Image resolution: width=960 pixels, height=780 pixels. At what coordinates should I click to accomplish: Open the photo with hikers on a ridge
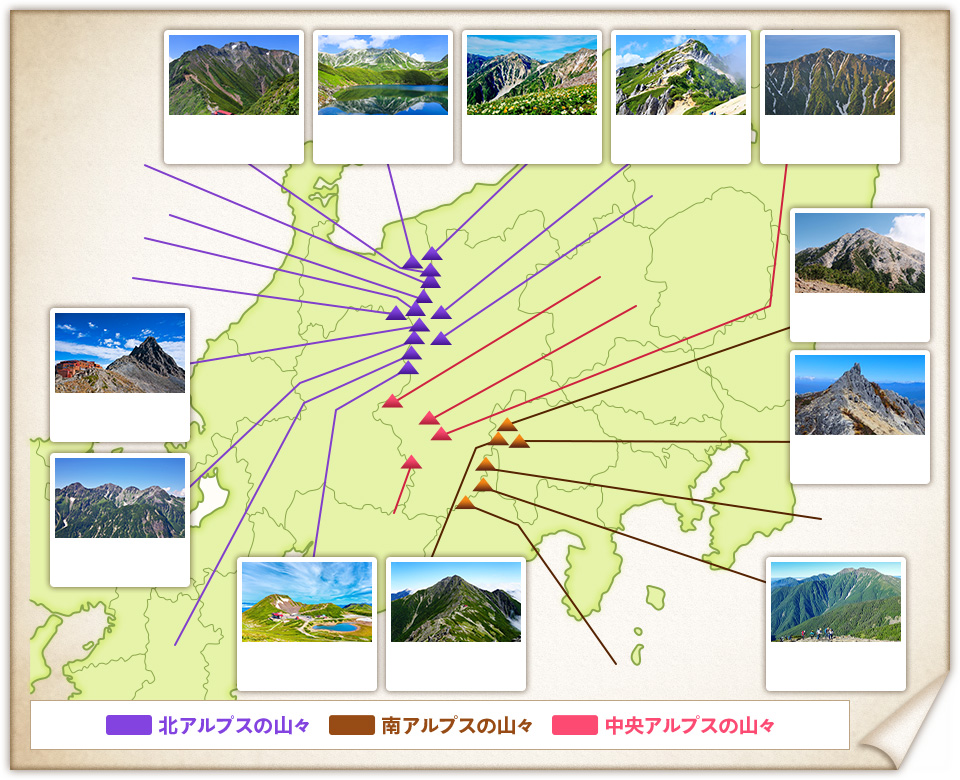pyautogui.click(x=836, y=601)
